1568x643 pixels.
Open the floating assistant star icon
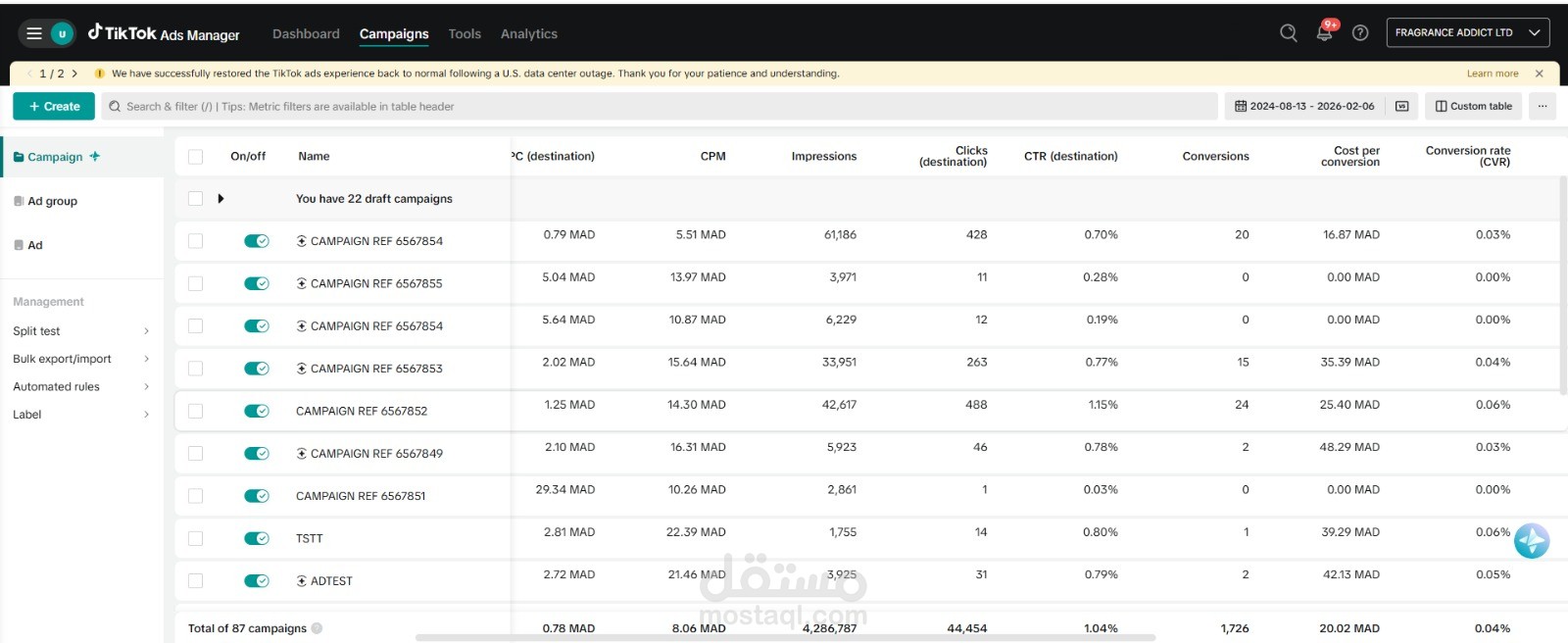[1532, 541]
